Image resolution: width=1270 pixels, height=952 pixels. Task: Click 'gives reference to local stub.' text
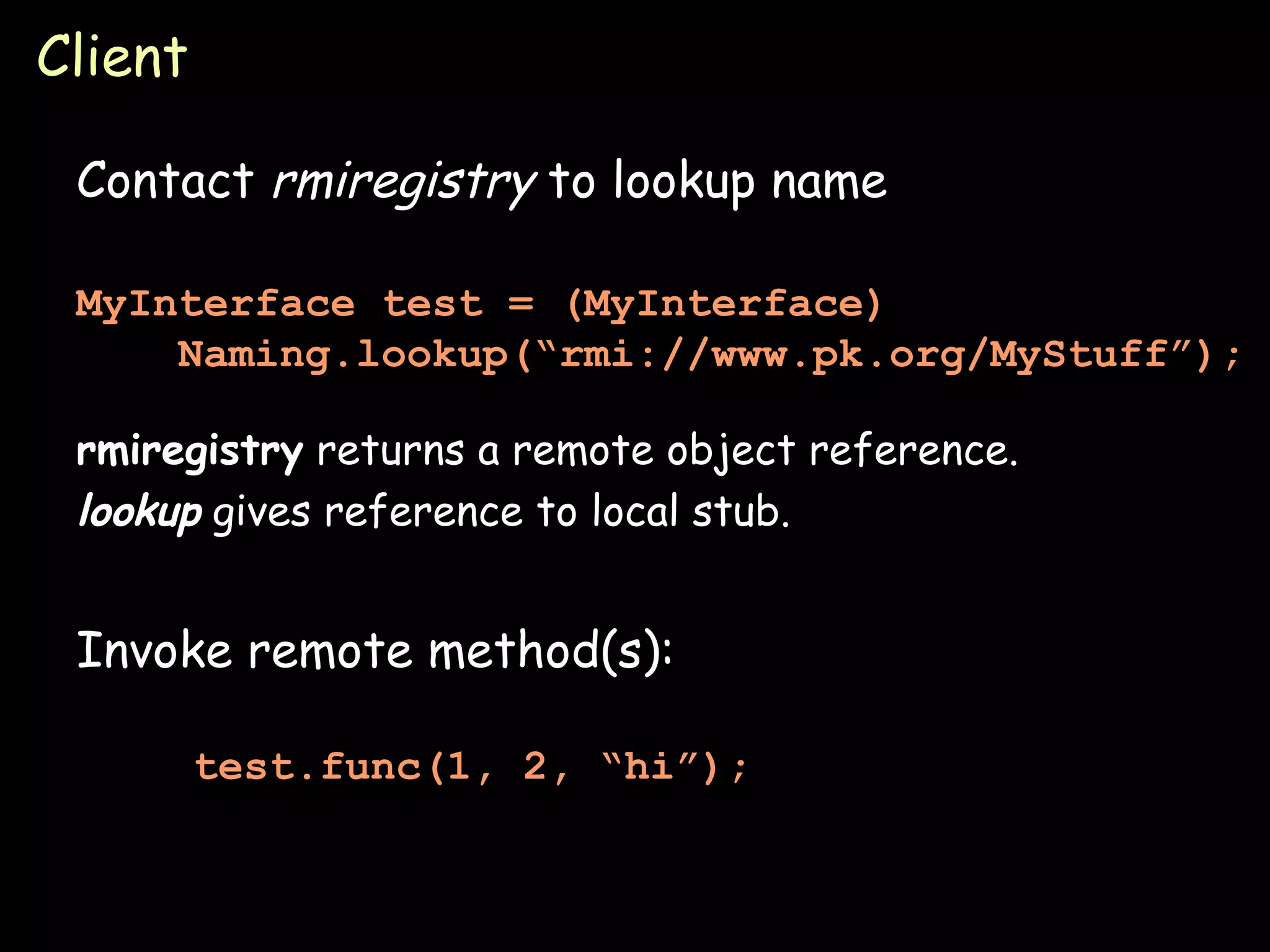501,513
